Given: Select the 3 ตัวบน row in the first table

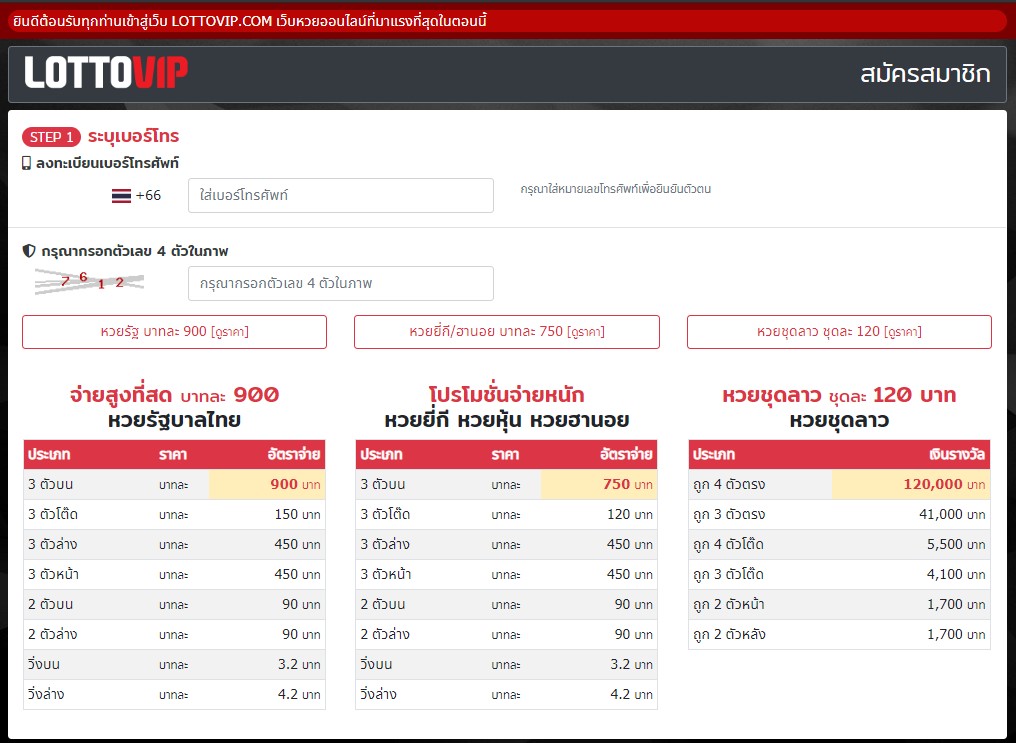Looking at the screenshot, I should [172, 484].
